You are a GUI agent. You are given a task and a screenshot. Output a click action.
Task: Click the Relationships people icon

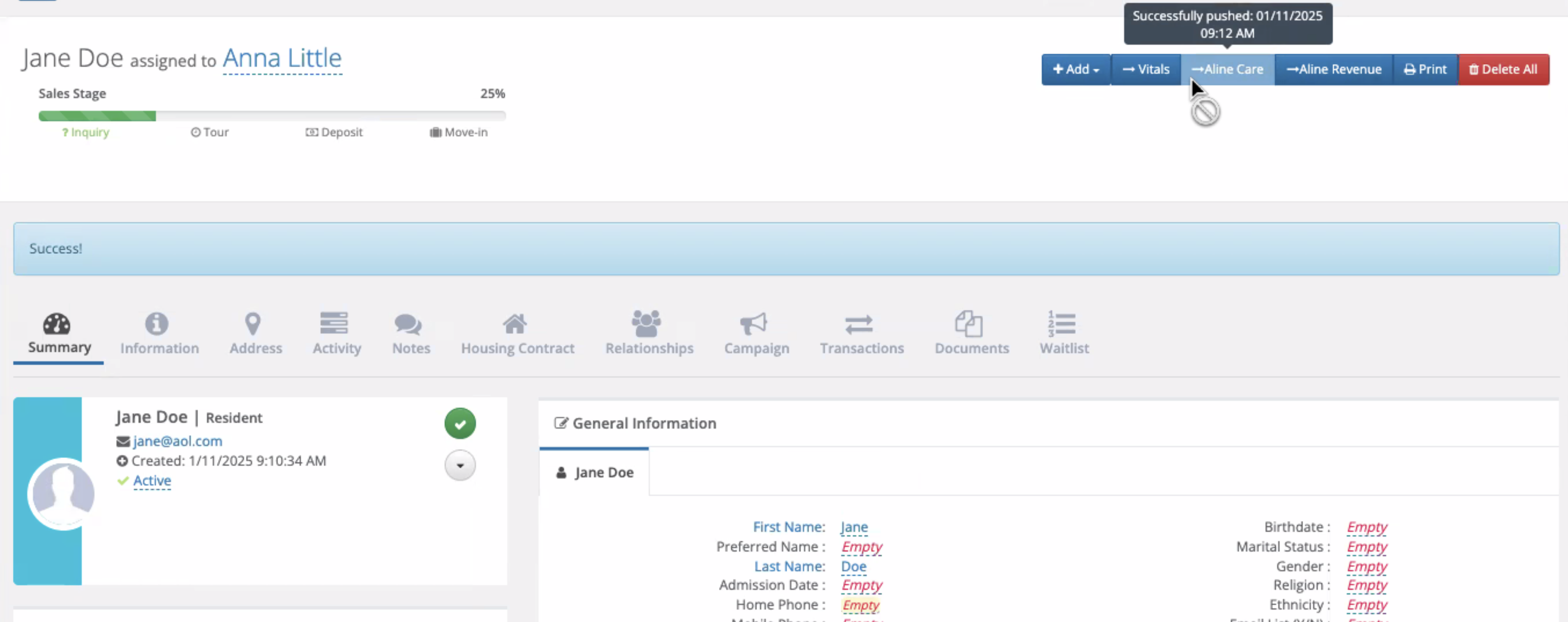[646, 324]
